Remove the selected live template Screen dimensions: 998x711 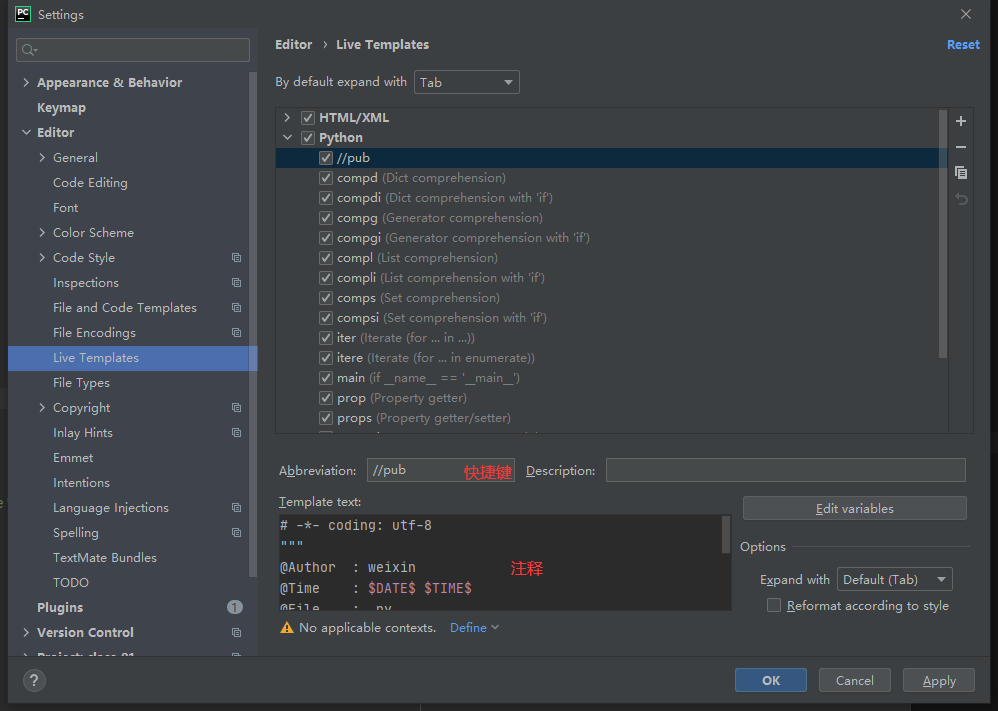tap(960, 147)
